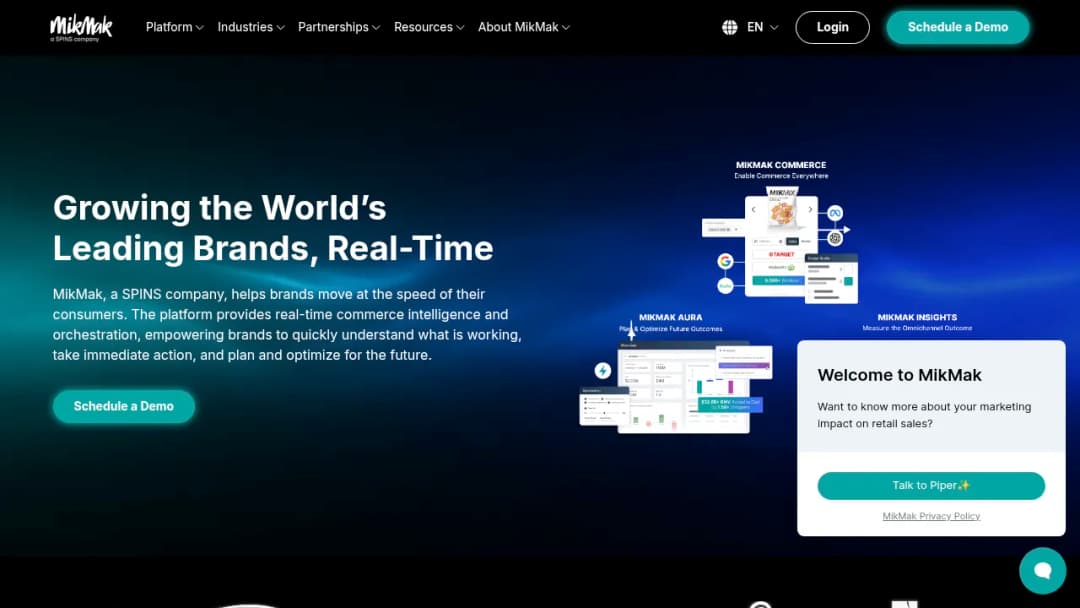Click the Login button
The height and width of the screenshot is (608, 1080).
click(832, 28)
